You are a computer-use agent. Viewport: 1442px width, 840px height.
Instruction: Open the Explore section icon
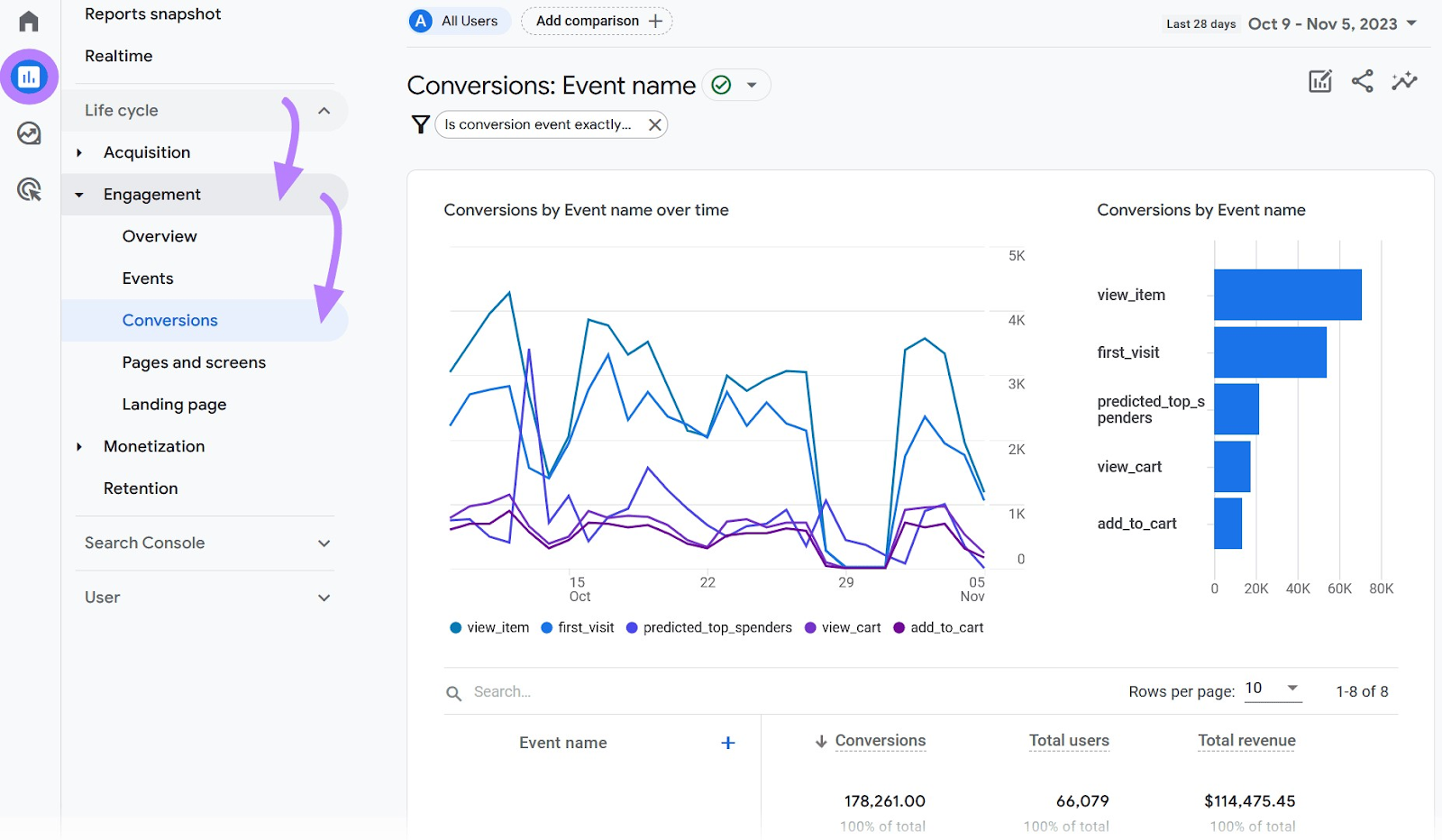28,132
